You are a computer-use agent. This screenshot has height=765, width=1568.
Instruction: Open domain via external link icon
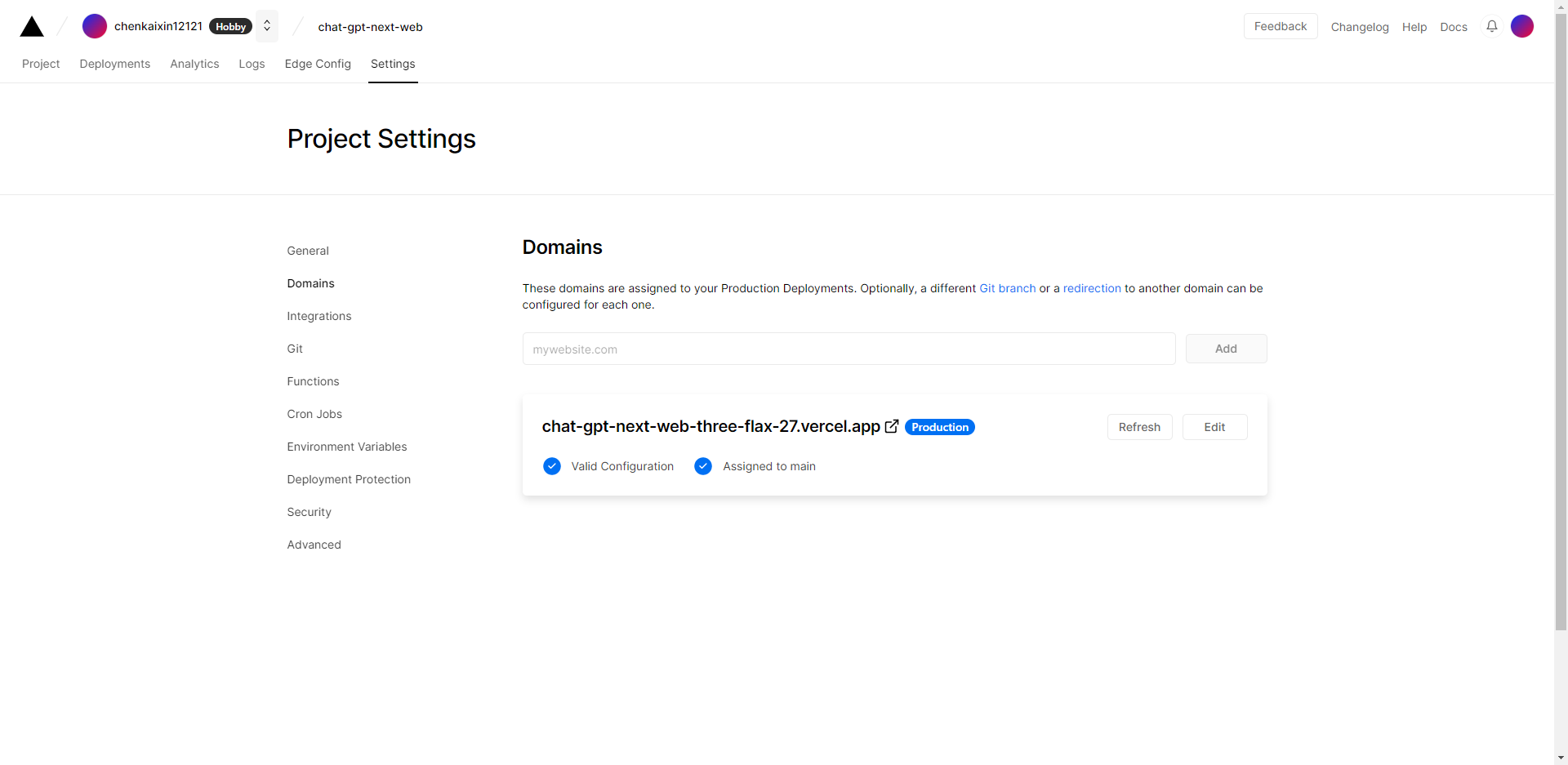pos(892,426)
